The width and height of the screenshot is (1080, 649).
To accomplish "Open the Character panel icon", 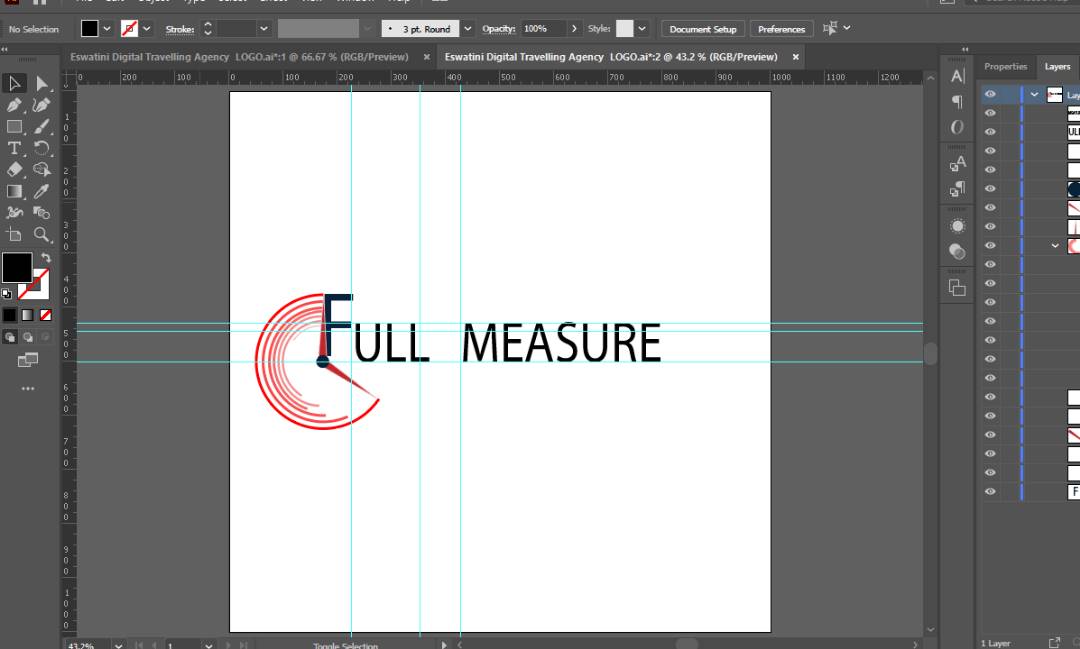I will (x=957, y=76).
